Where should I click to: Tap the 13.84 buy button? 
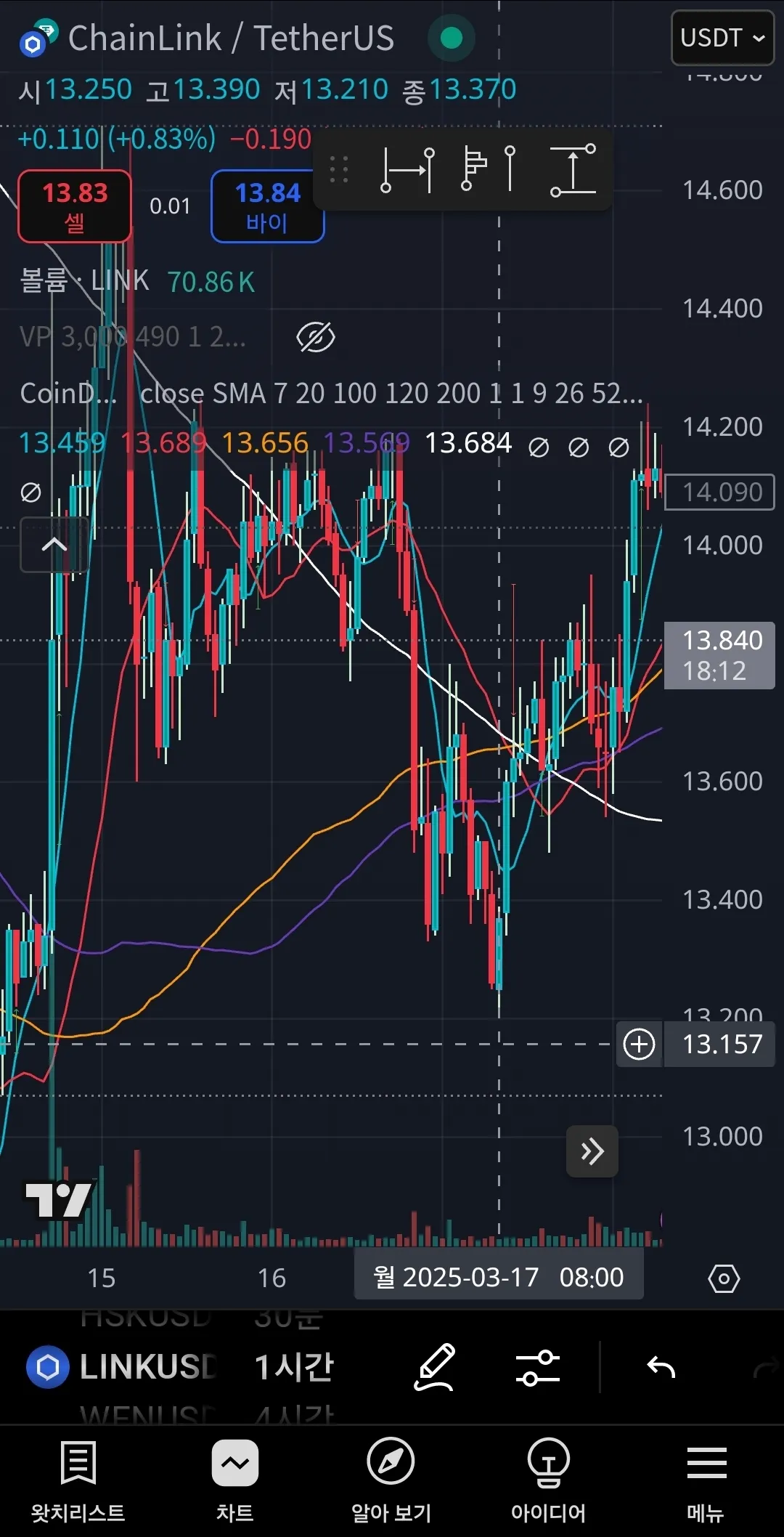[x=267, y=206]
